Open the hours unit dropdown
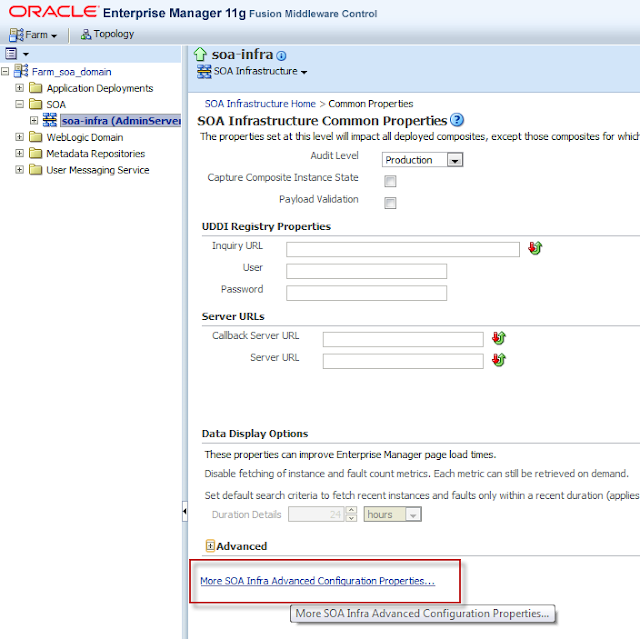 [392, 514]
